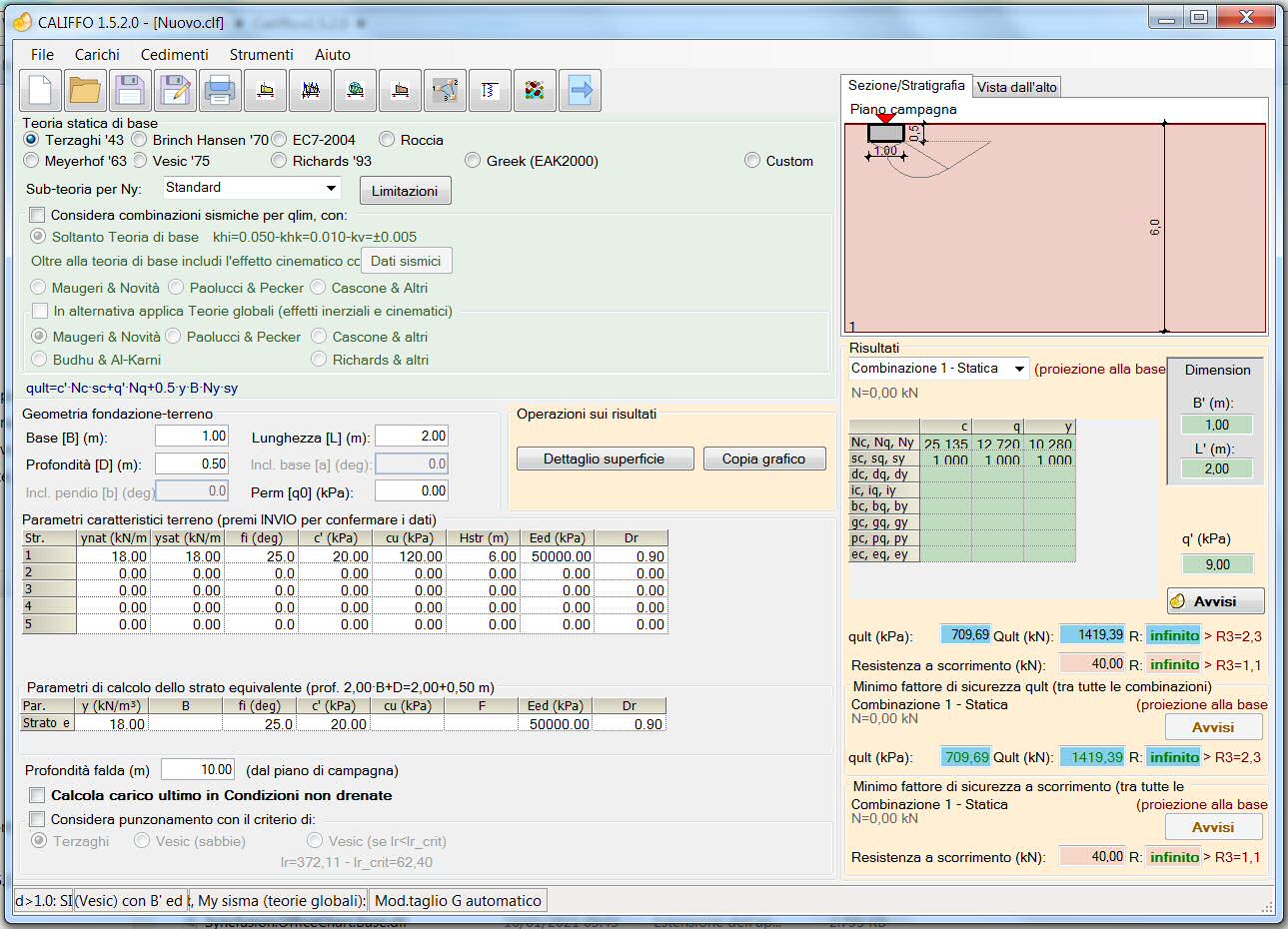The width and height of the screenshot is (1288, 929).
Task: Open the File menu
Action: coord(43,55)
